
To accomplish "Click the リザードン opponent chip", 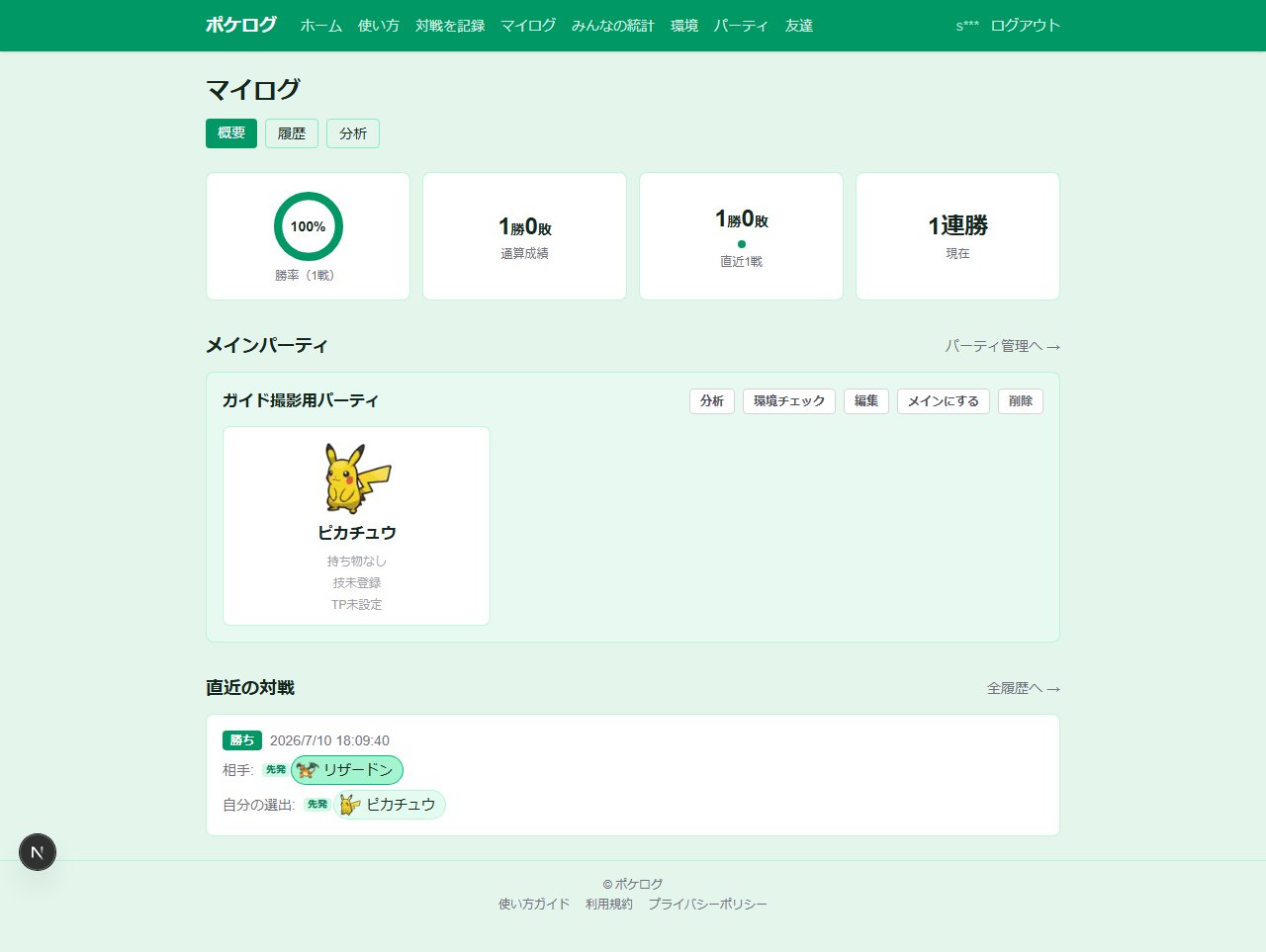I will 347,770.
